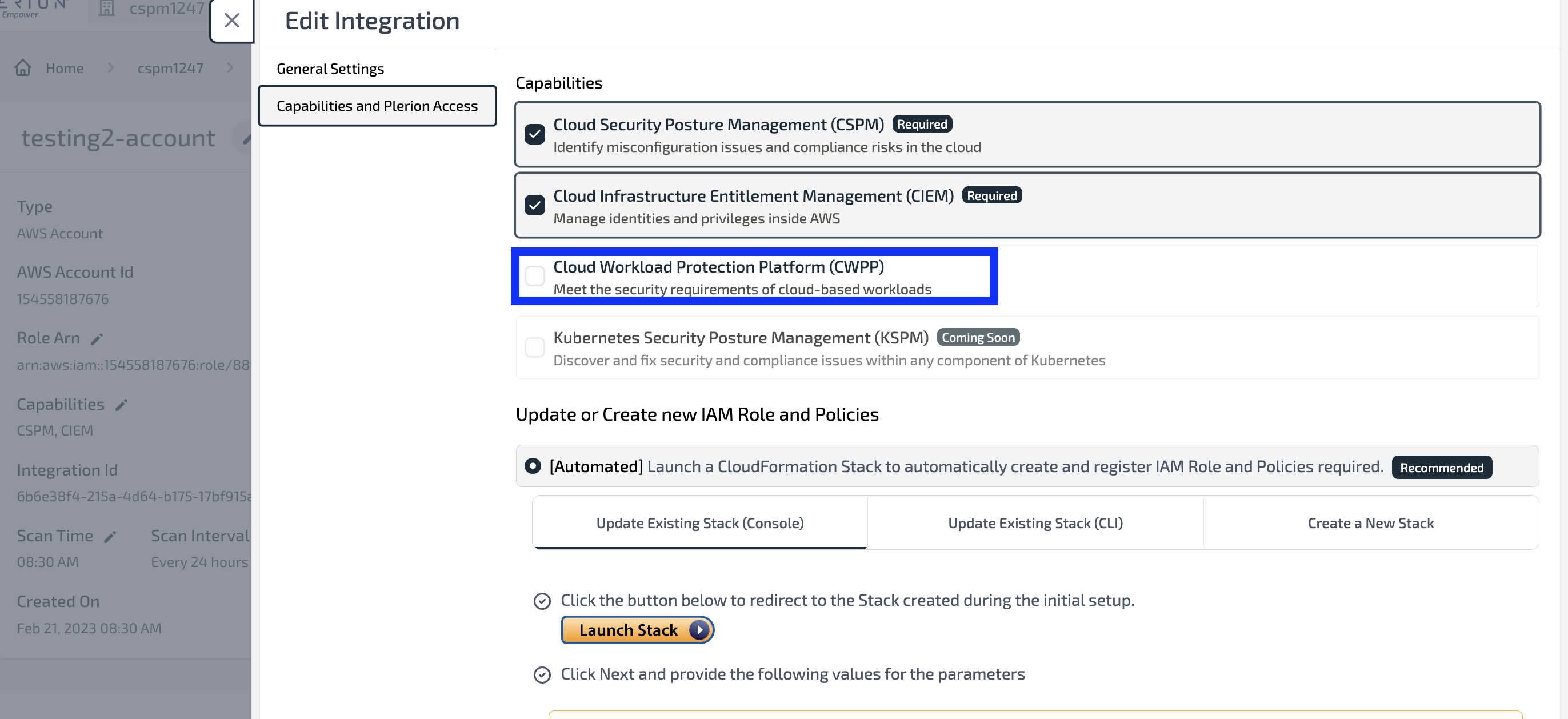Click the Scan Time value '08:30 AM'
Screen dimensions: 1568x719
click(x=47, y=562)
